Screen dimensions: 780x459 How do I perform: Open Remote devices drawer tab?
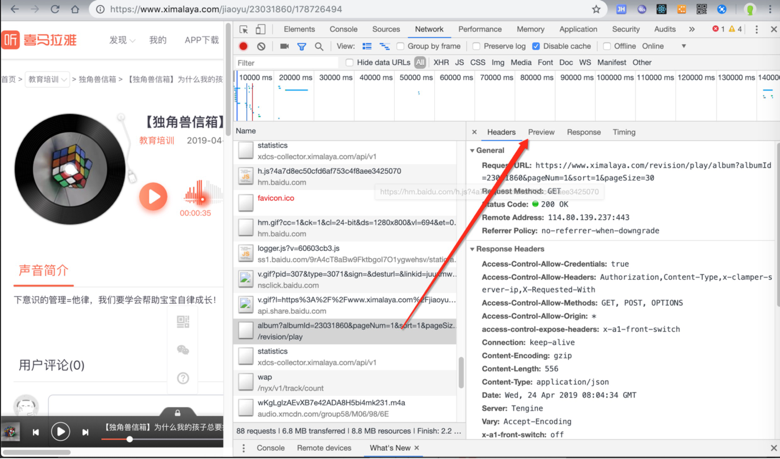(324, 448)
